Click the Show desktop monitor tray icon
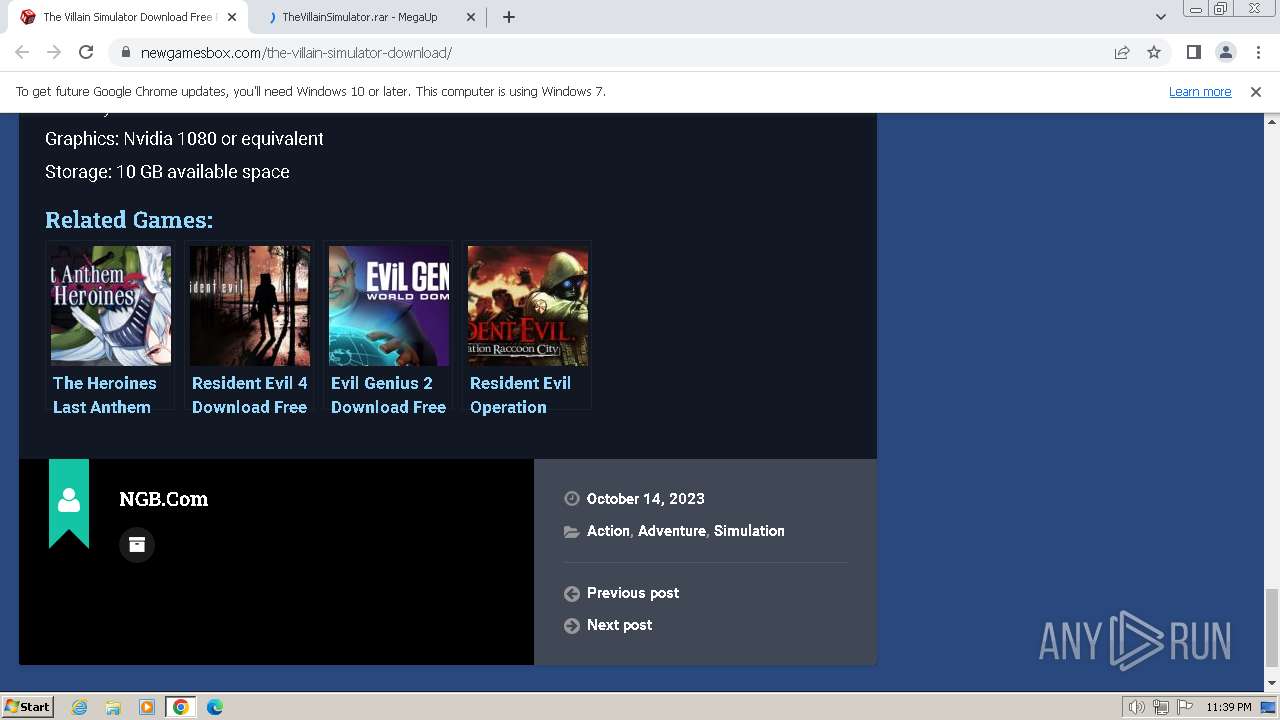The width and height of the screenshot is (1280, 720). [x=1268, y=707]
